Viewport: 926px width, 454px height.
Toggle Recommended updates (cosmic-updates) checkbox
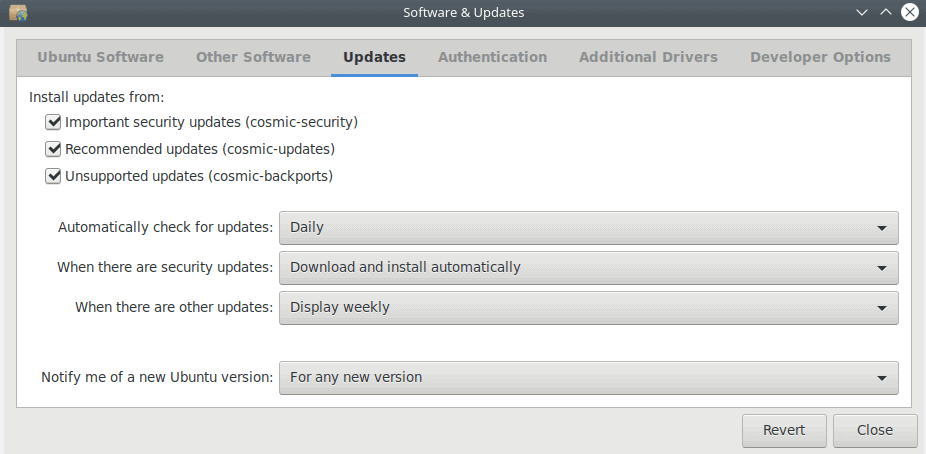[x=53, y=149]
